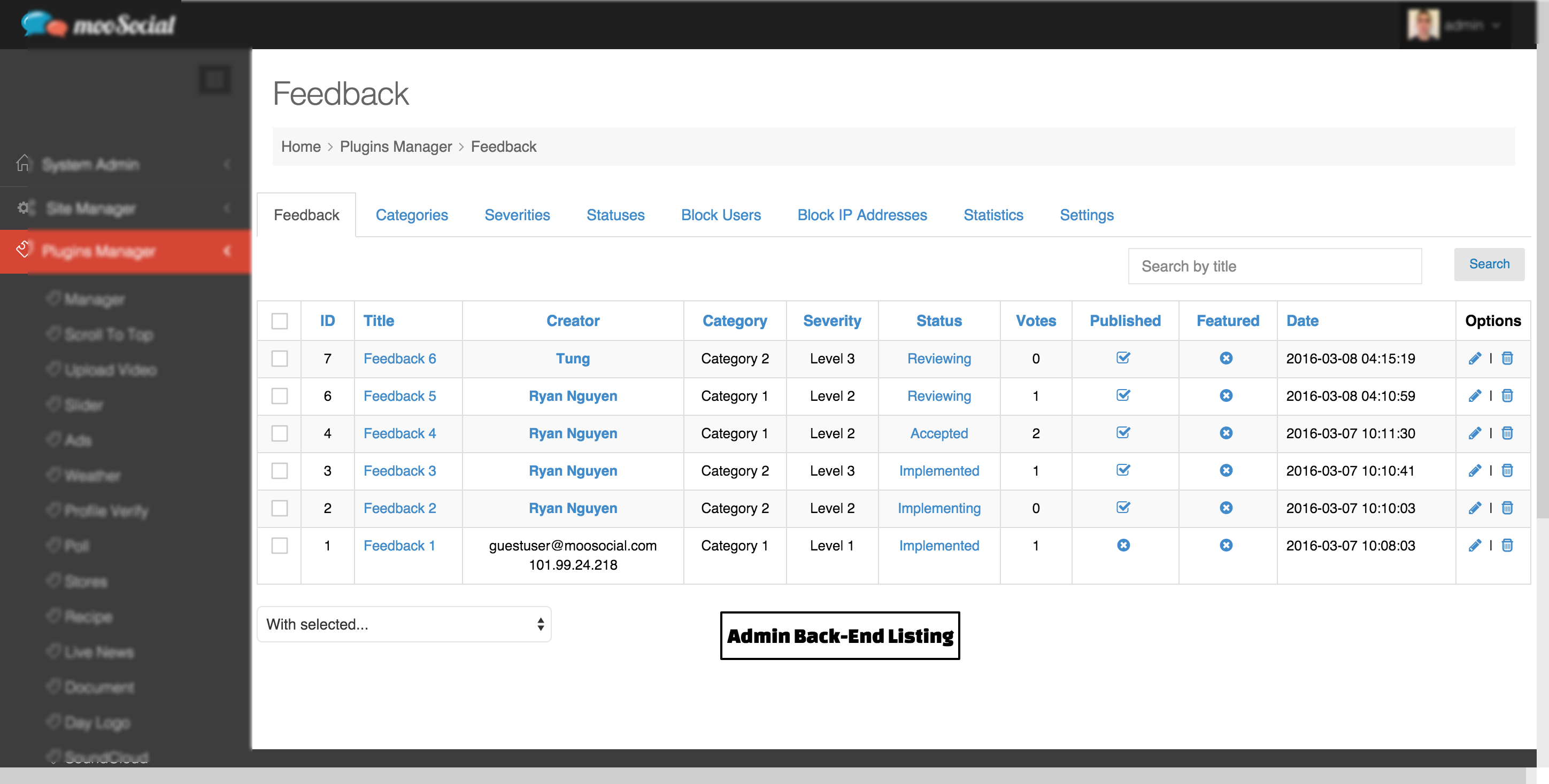Open the Statistics tab
Viewport: 1549px width, 784px height.
pos(993,215)
